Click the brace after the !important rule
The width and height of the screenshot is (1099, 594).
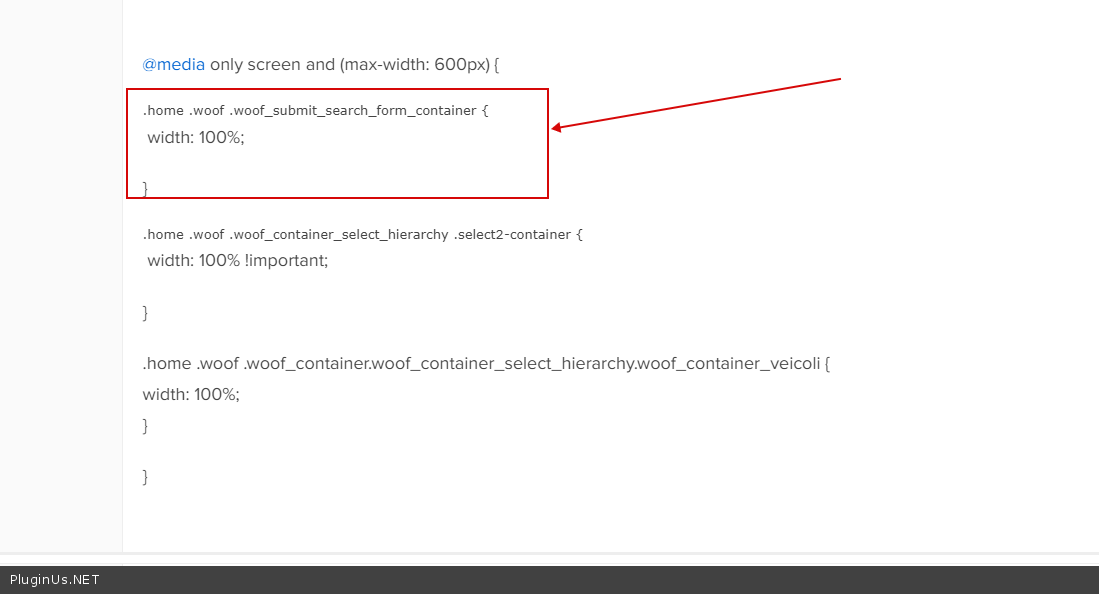coord(146,312)
